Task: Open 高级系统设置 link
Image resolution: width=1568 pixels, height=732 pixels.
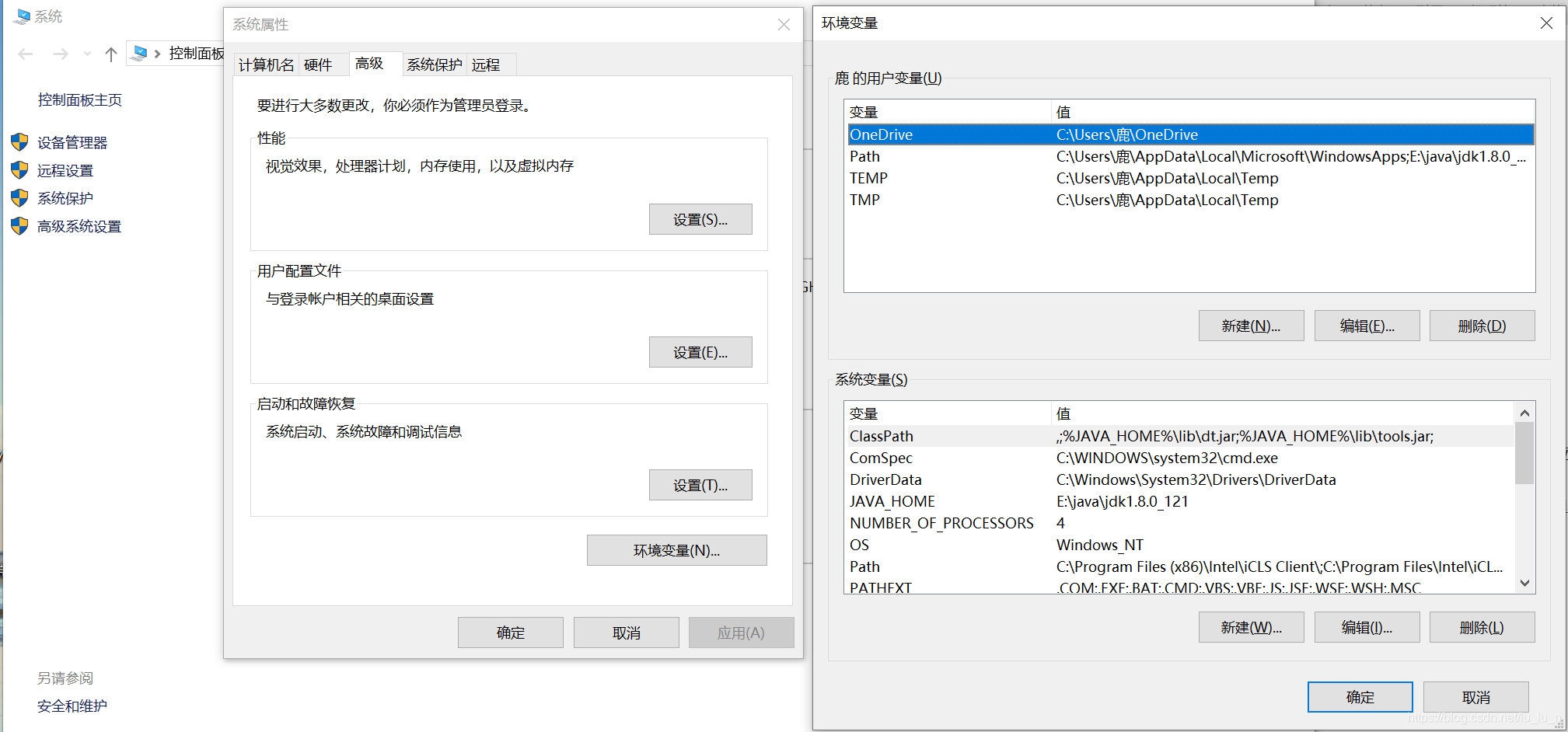Action: coord(79,226)
